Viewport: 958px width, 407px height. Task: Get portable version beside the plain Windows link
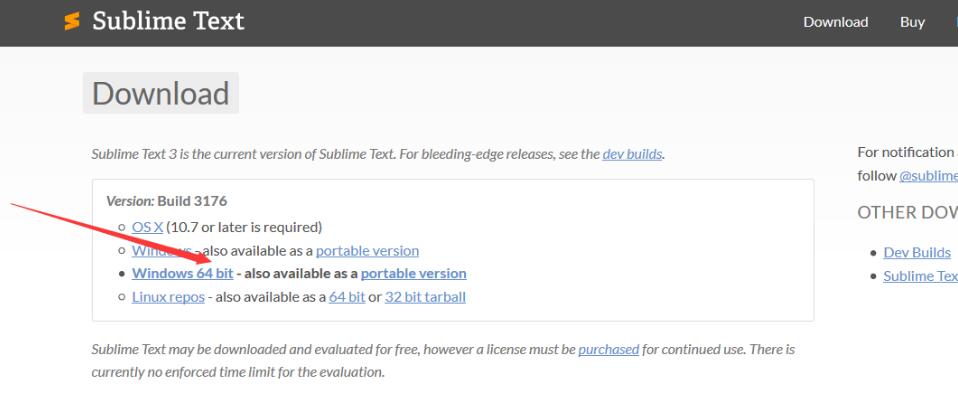(367, 250)
